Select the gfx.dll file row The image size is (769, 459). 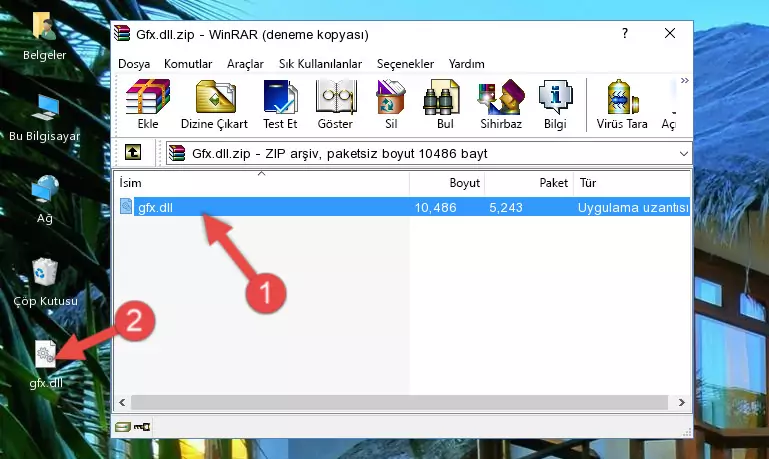point(403,207)
